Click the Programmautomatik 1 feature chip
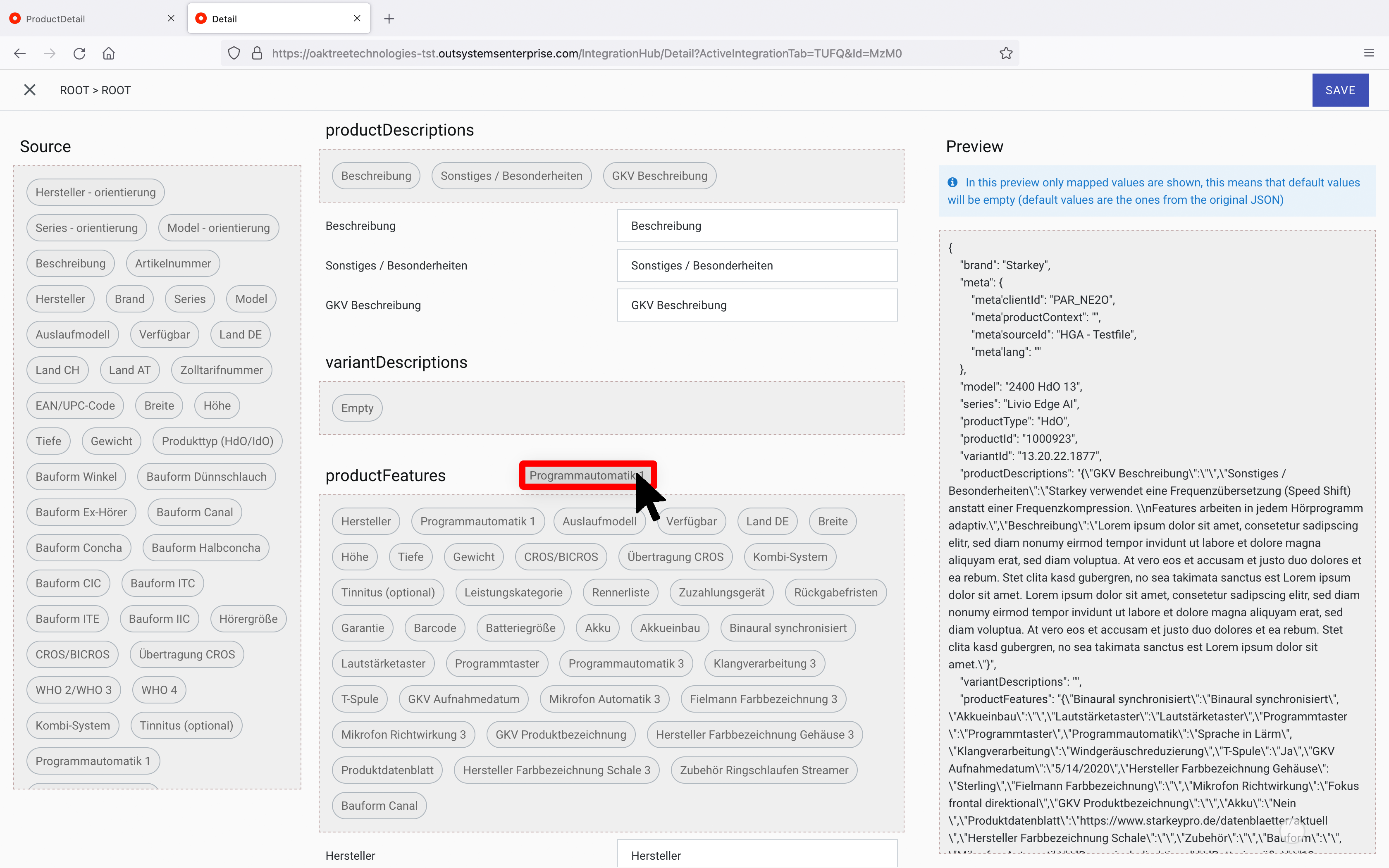Image resolution: width=1389 pixels, height=868 pixels. tap(478, 521)
